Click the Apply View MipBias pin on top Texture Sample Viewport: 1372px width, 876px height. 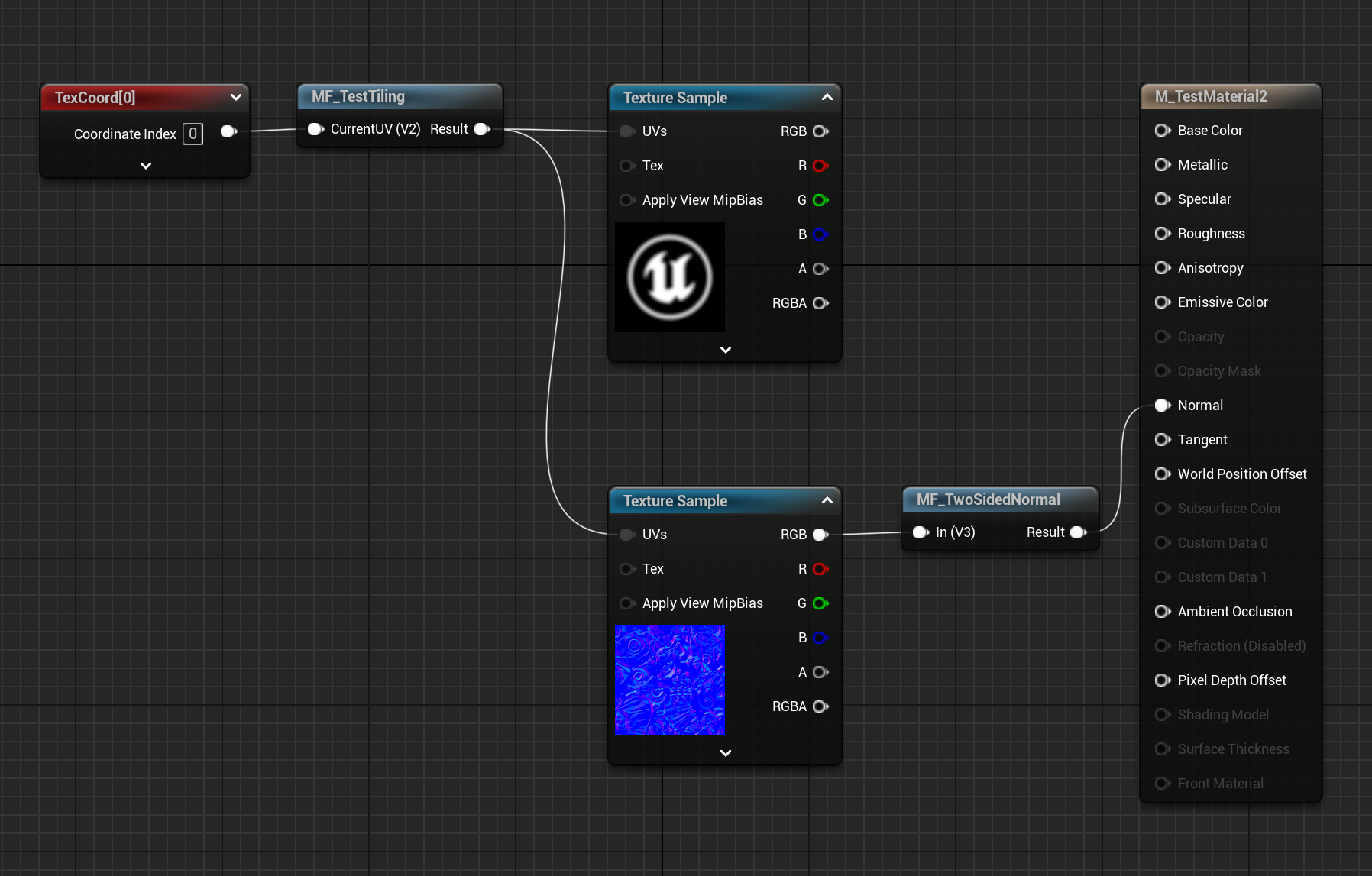[627, 200]
